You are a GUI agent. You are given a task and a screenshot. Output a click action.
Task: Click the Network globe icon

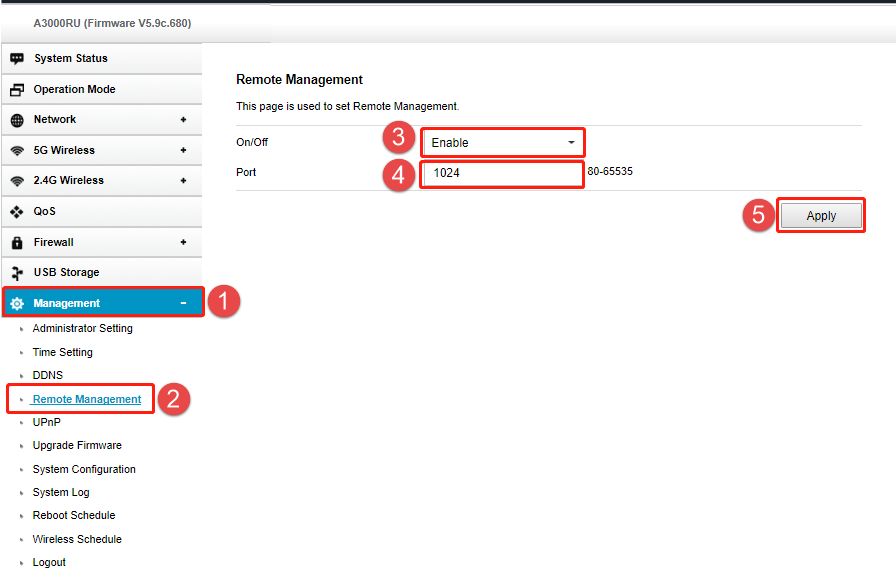(17, 120)
